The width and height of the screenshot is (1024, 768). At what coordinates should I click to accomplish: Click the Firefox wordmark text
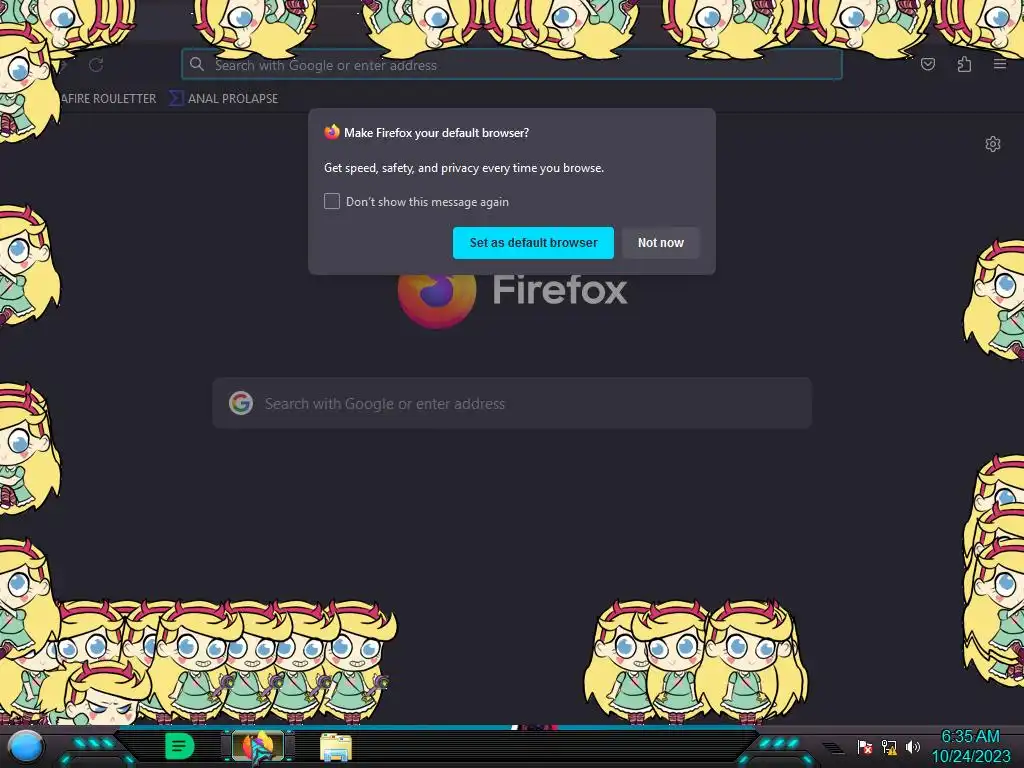[x=560, y=290]
